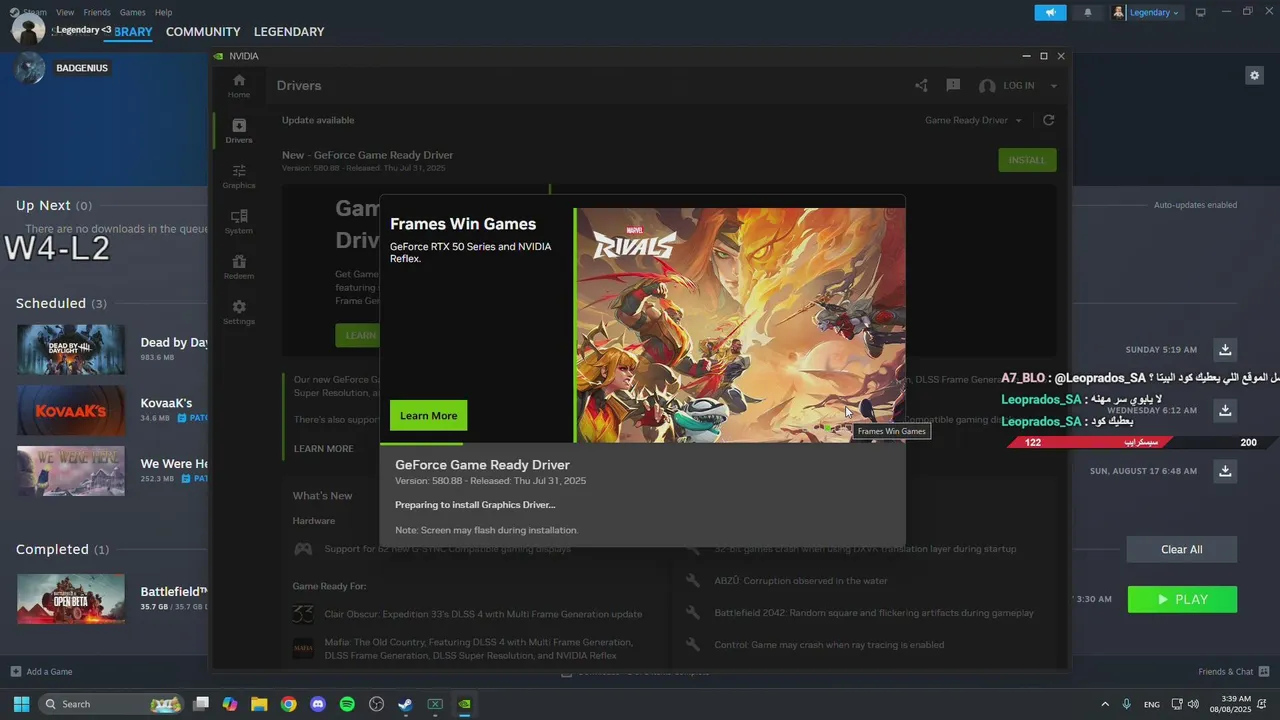The width and height of the screenshot is (1280, 720).
Task: Open Xbox Game Bar taskbar icon
Action: [x=435, y=704]
